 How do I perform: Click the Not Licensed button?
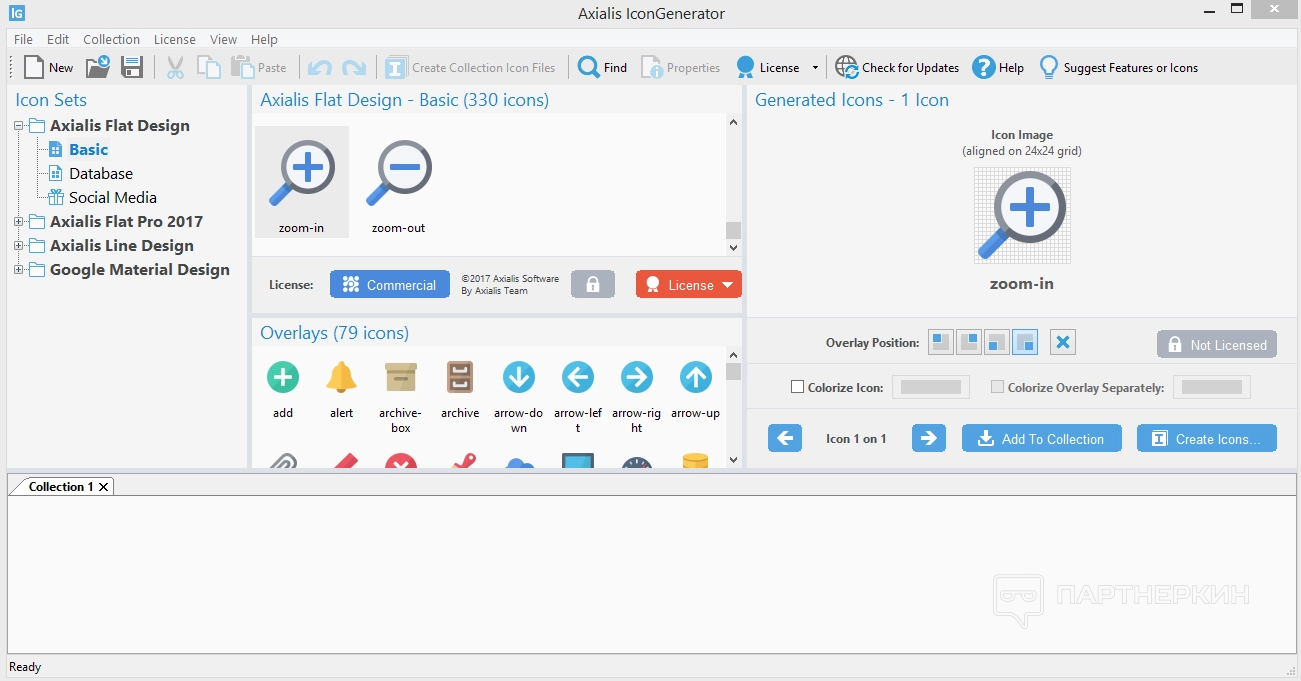click(x=1217, y=344)
